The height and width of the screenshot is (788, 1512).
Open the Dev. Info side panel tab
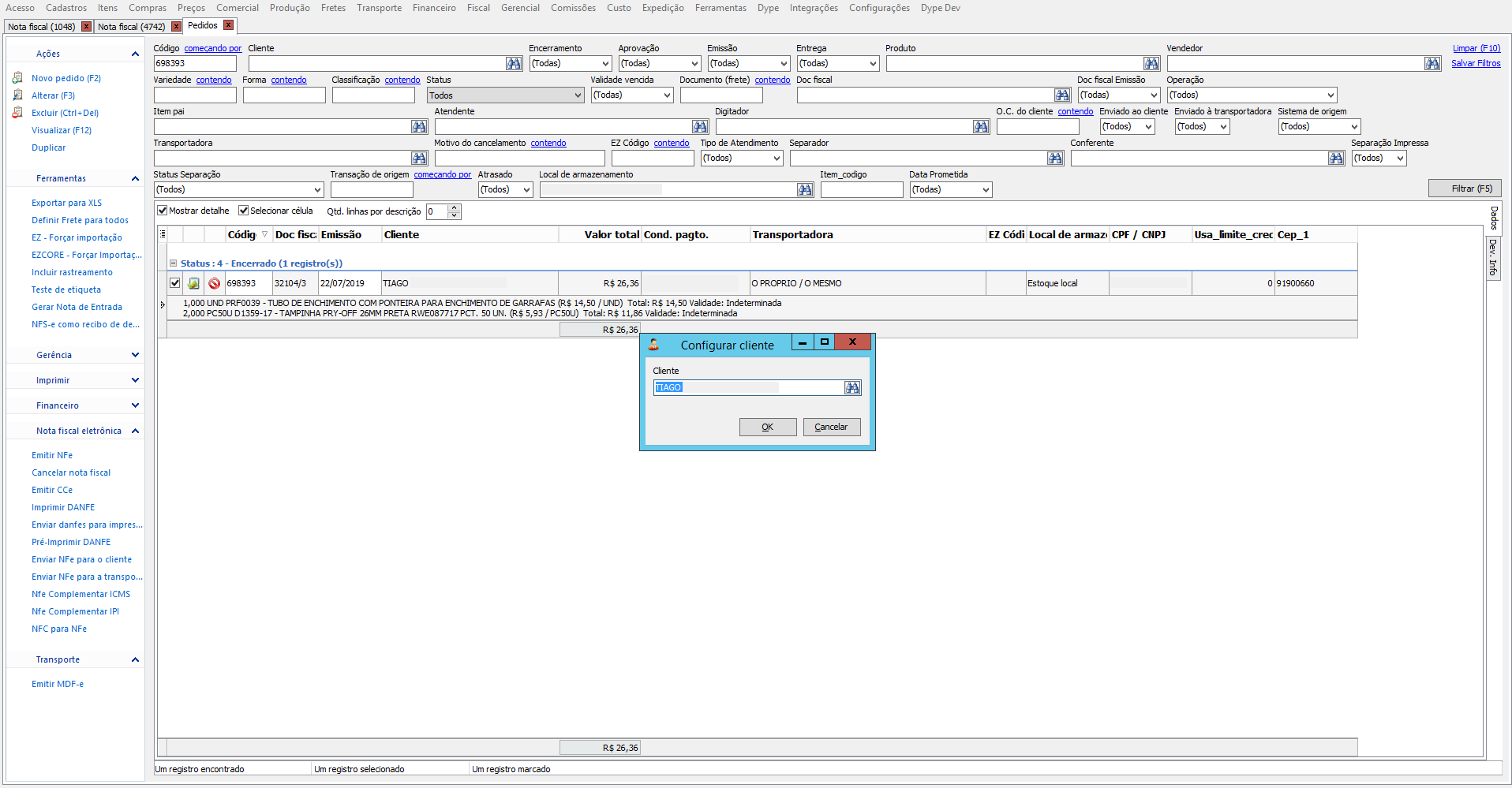(x=1493, y=257)
